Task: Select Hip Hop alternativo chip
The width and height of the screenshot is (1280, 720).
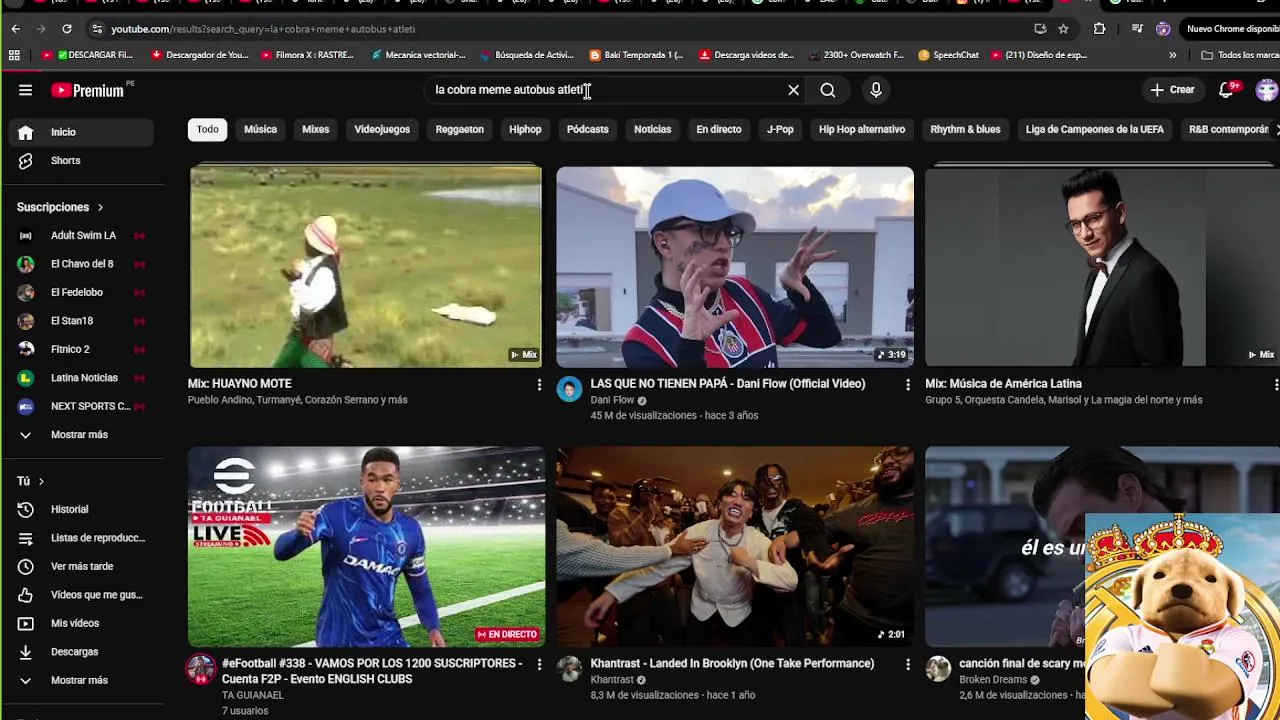Action: pyautogui.click(x=862, y=129)
